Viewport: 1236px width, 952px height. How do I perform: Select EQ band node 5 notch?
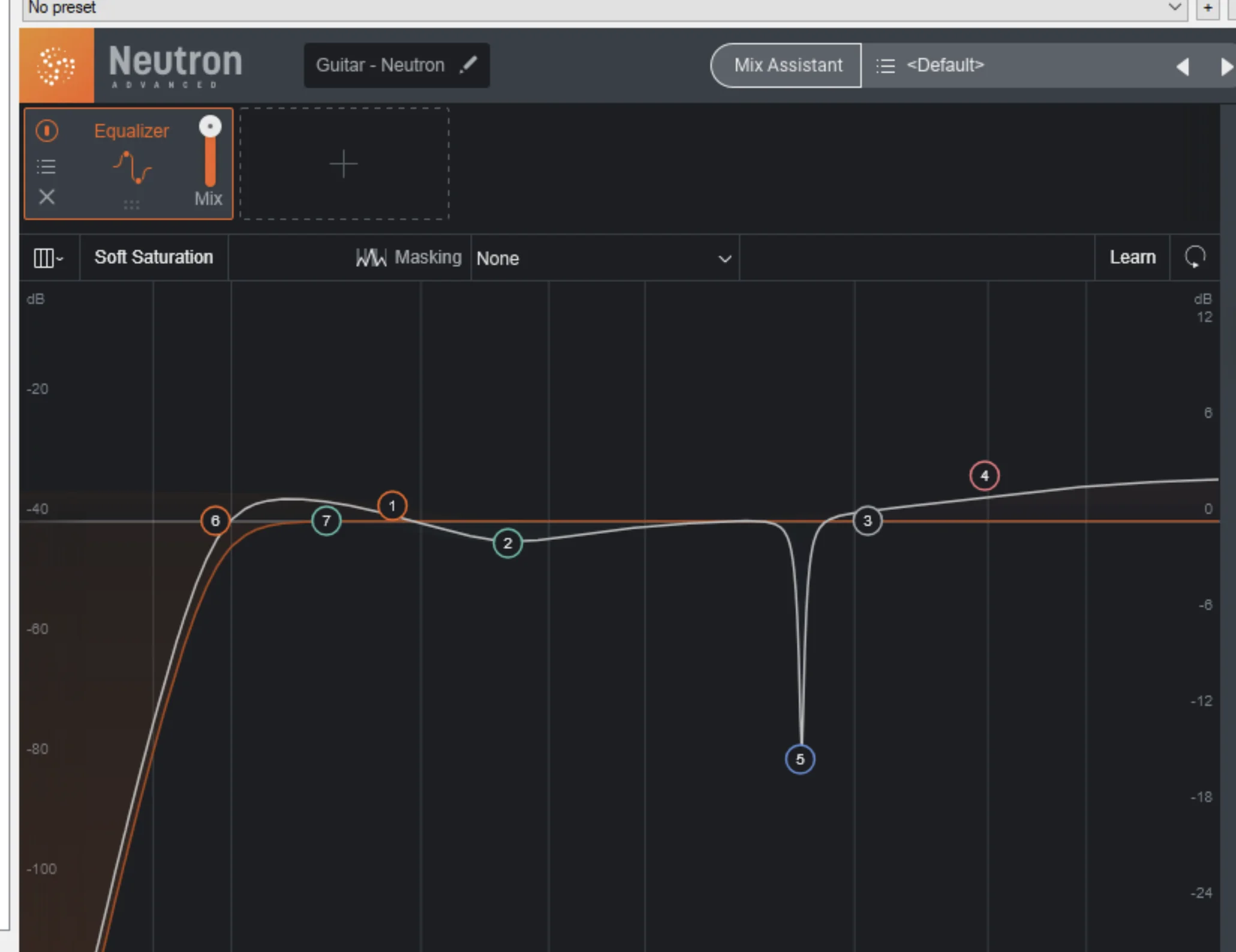tap(799, 759)
